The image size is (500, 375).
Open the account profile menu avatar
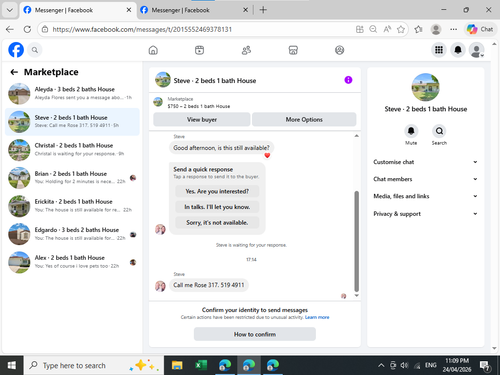[x=476, y=50]
